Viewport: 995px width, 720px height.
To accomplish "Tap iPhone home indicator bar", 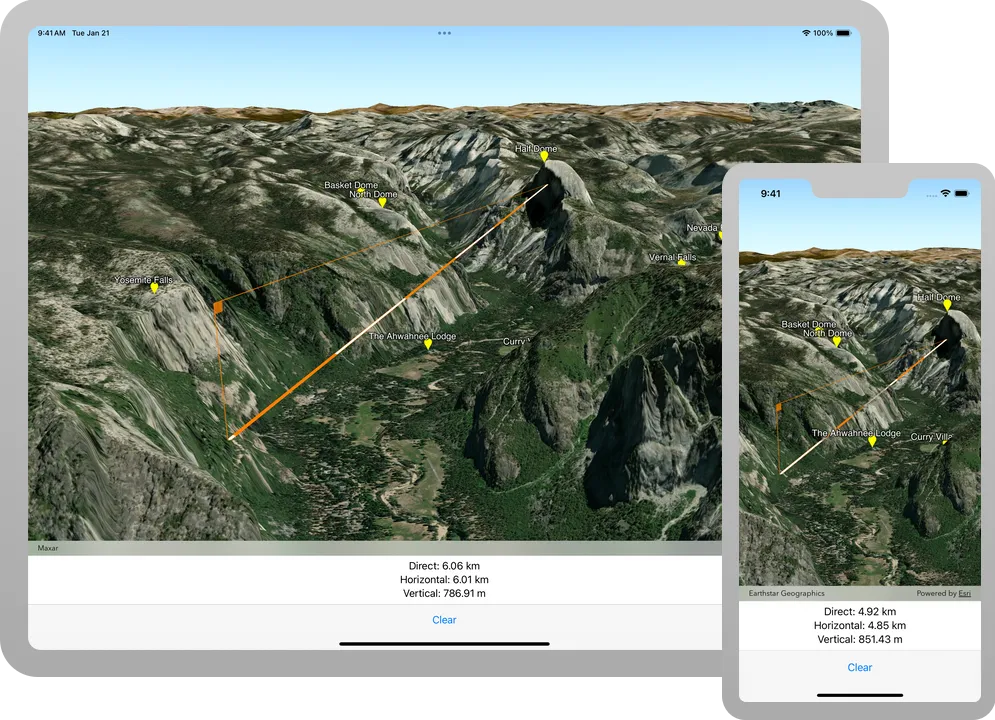I will pos(860,695).
